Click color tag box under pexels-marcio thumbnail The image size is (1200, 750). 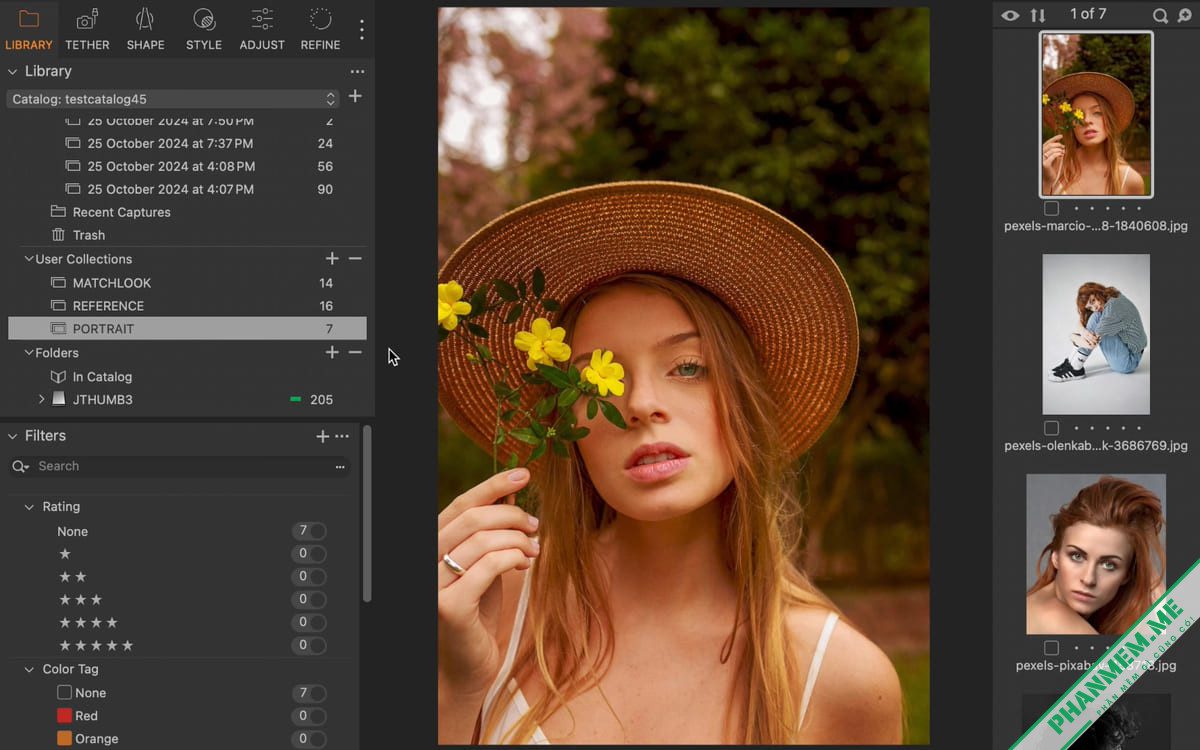(x=1051, y=209)
